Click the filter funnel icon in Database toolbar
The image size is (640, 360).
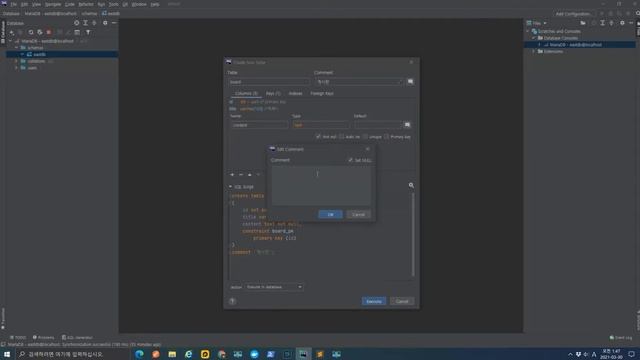[x=88, y=32]
